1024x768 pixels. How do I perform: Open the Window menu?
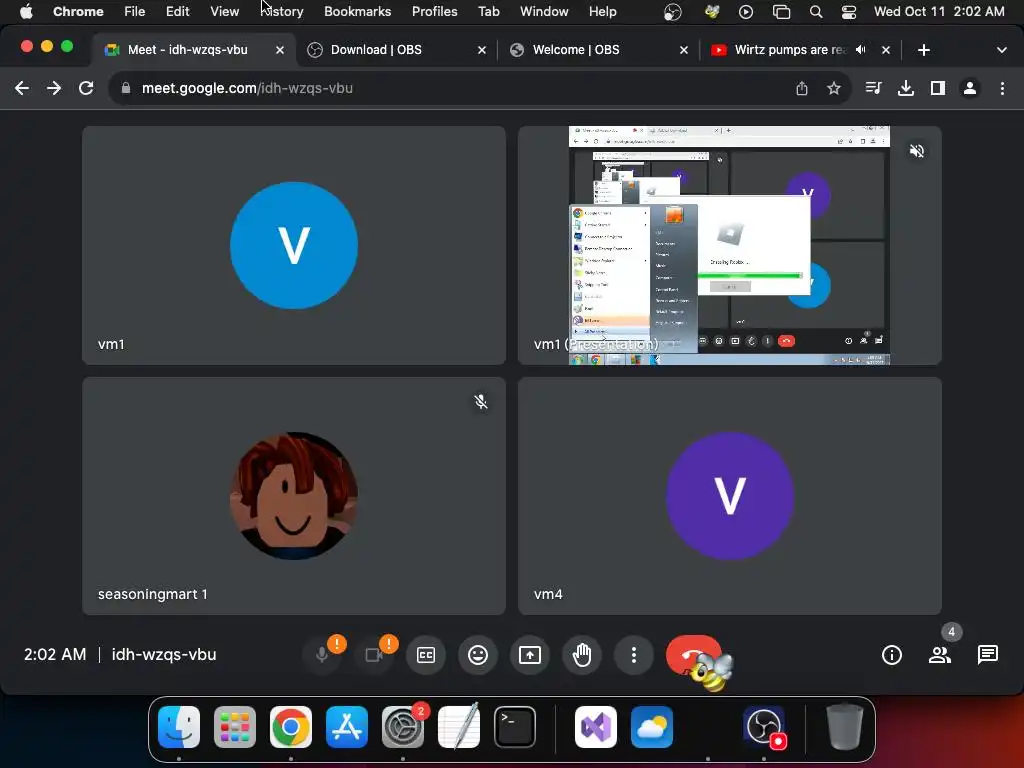[x=544, y=11]
